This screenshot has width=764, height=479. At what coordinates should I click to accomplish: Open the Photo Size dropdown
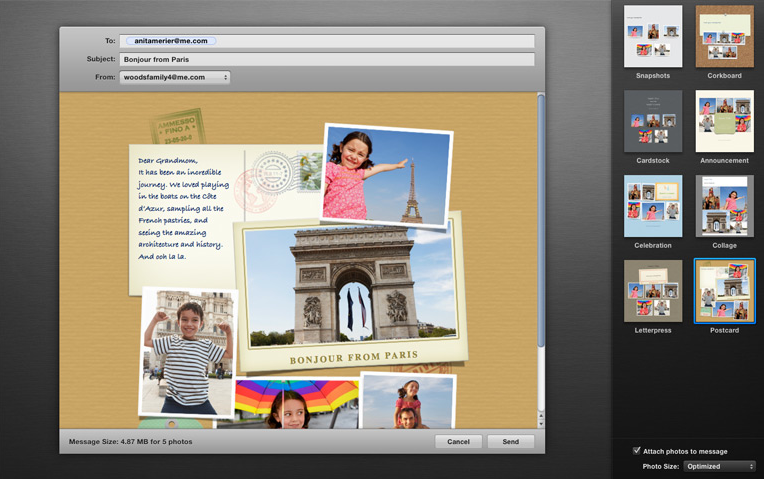(719, 466)
